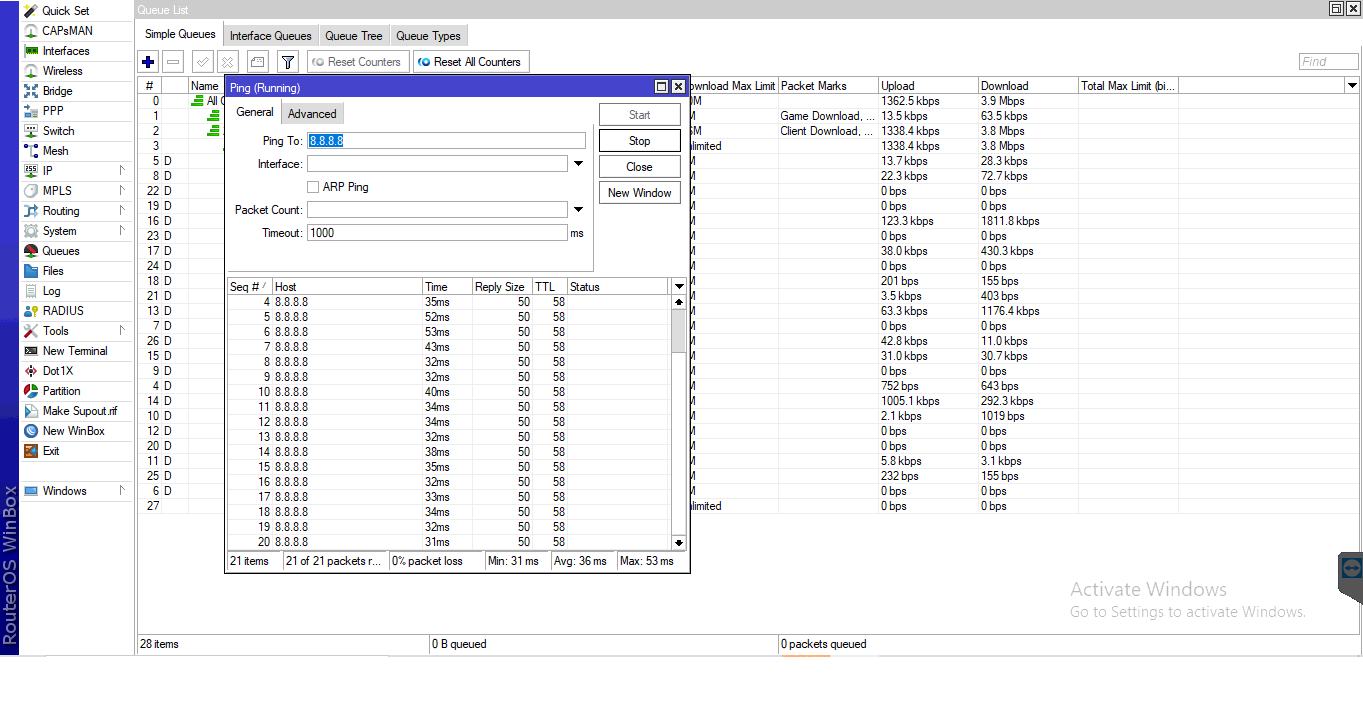Click the comment icon in queue toolbar

coord(257,62)
